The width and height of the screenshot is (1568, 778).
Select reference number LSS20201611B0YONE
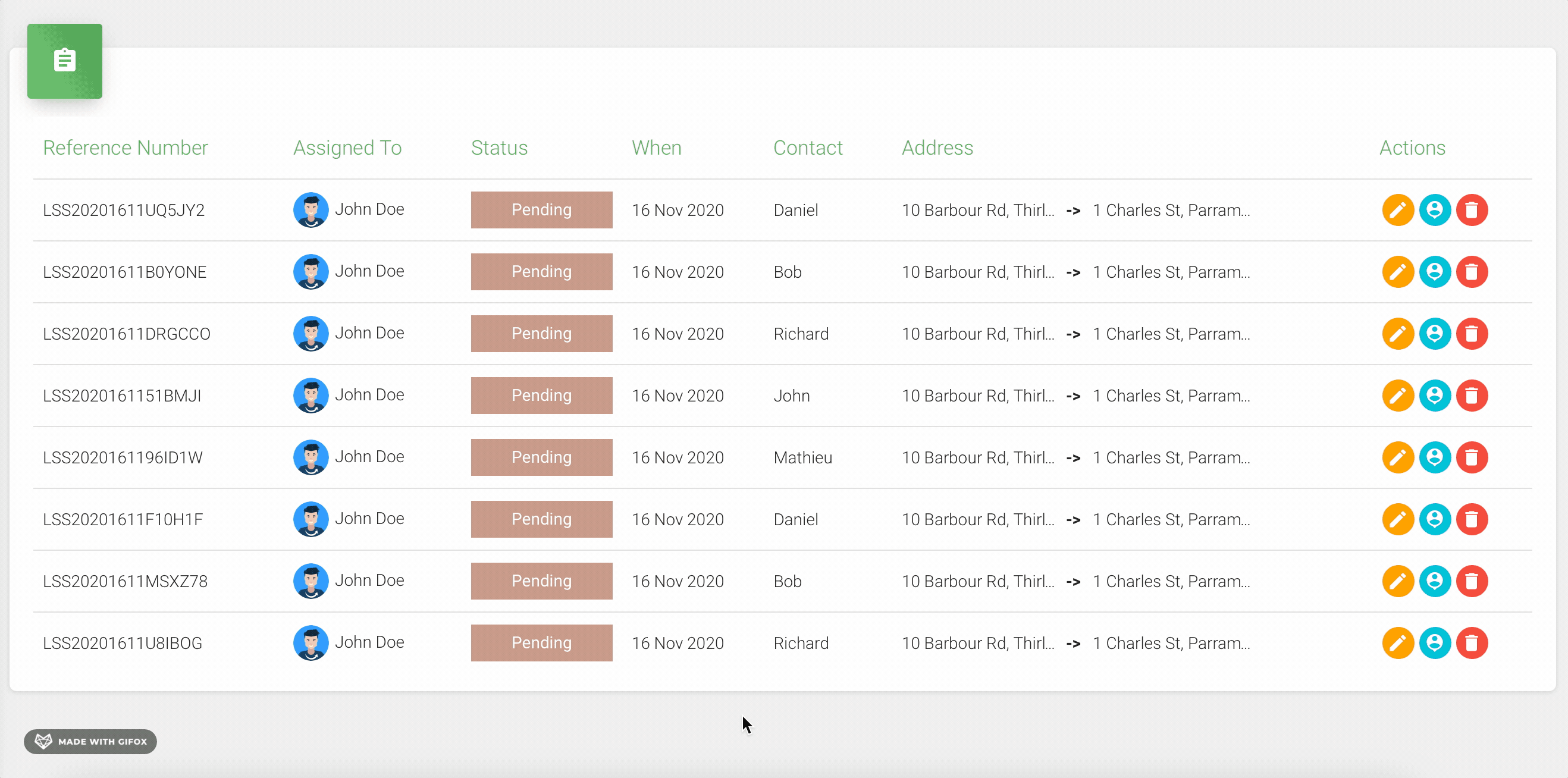125,271
